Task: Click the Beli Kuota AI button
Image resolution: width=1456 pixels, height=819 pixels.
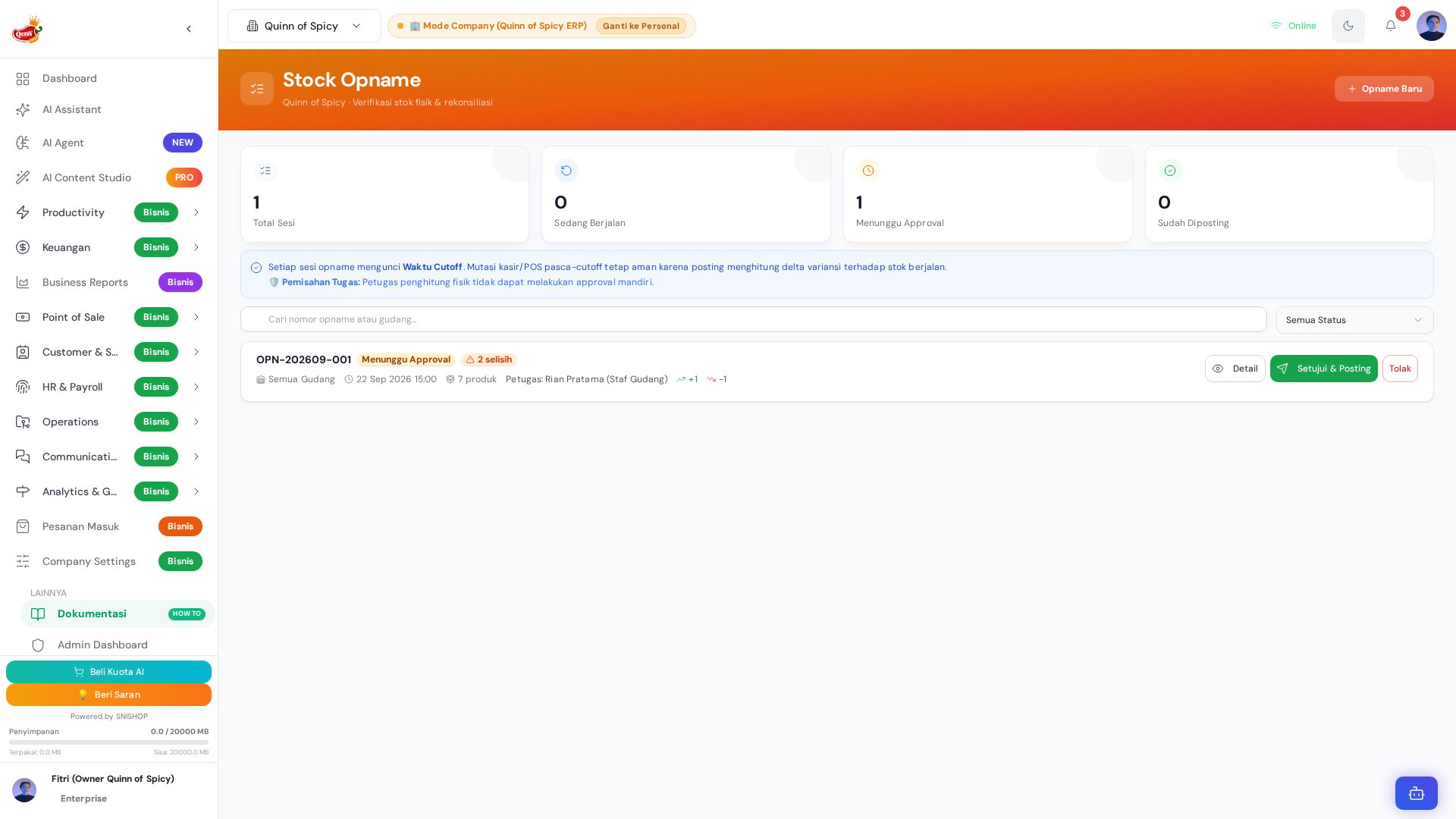Action: click(x=108, y=672)
